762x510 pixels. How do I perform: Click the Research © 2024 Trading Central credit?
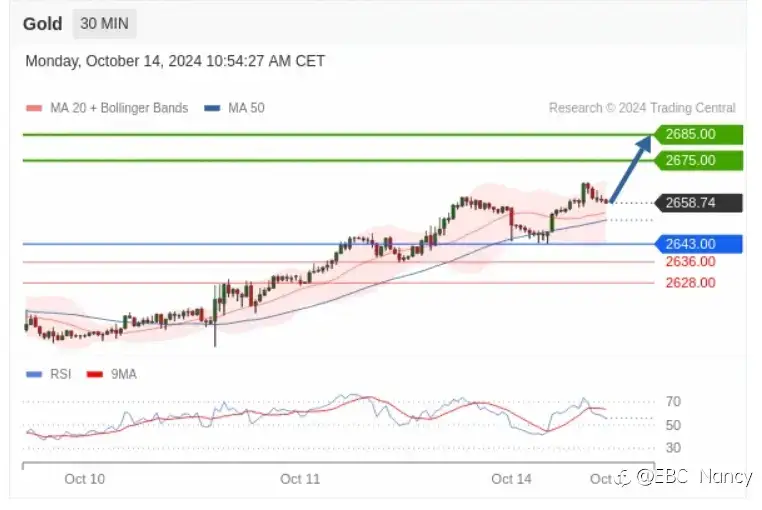pos(642,108)
